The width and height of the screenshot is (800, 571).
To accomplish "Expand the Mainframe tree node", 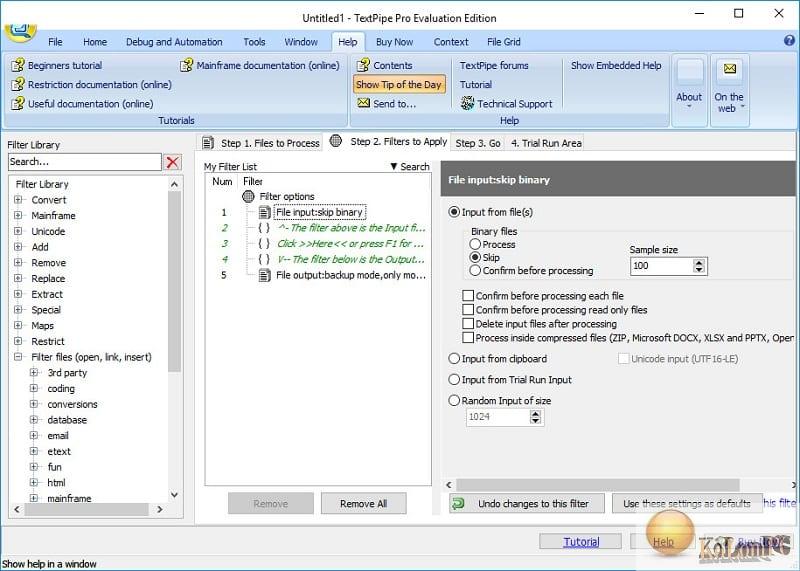I will click(18, 215).
